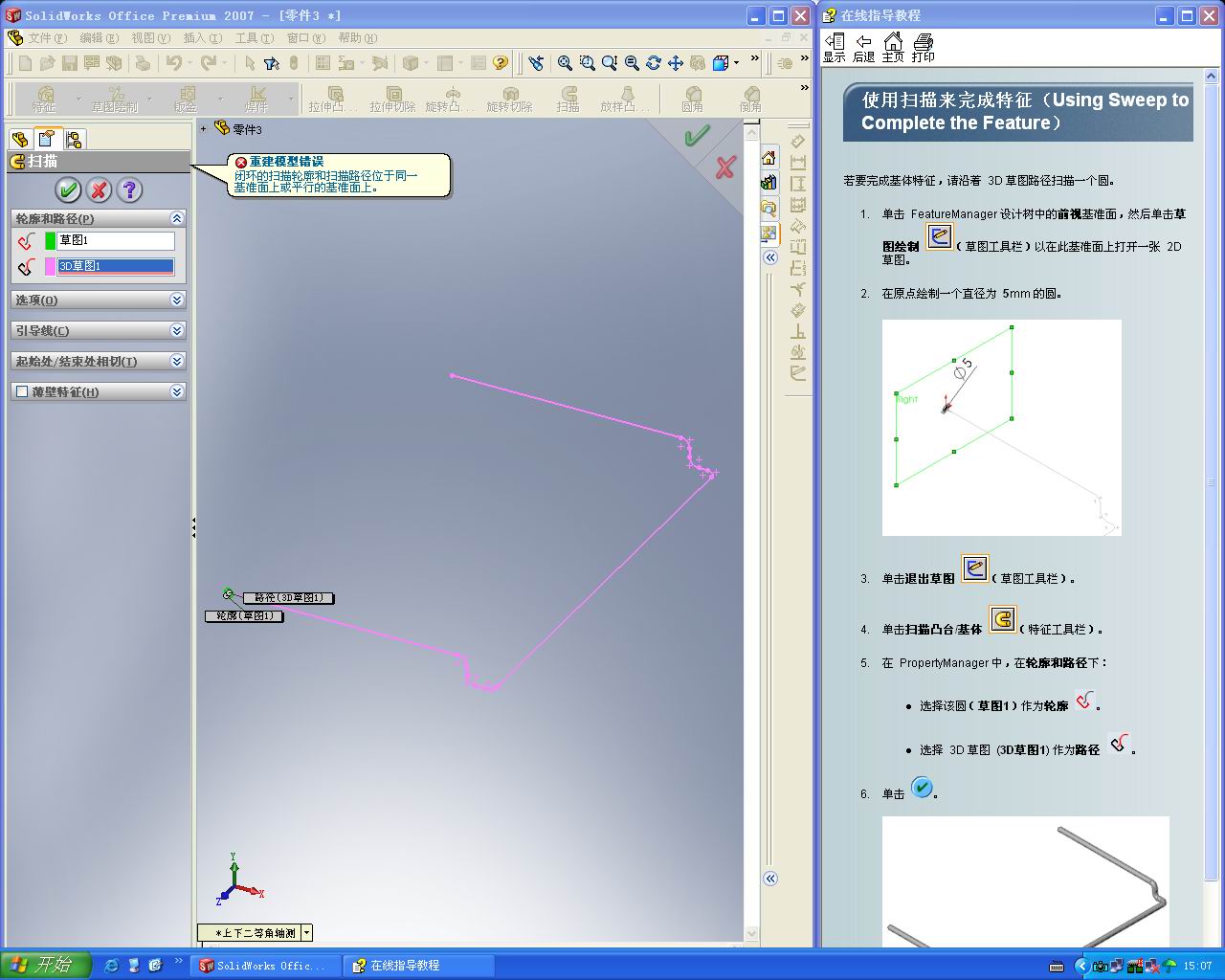Expand the 起始处/结束处相切 section
The width and height of the screenshot is (1225, 980).
coord(176,361)
